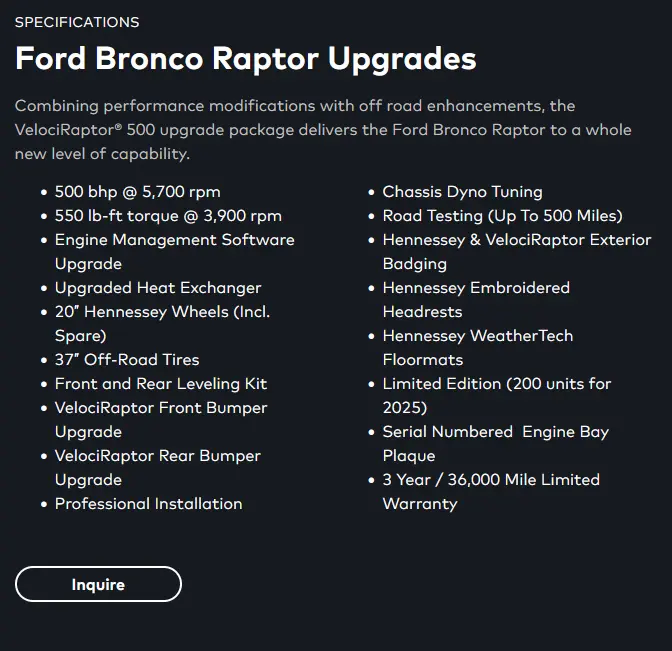Select Engine Management Software Upgrade text
Image resolution: width=672 pixels, height=651 pixels.
coord(175,252)
